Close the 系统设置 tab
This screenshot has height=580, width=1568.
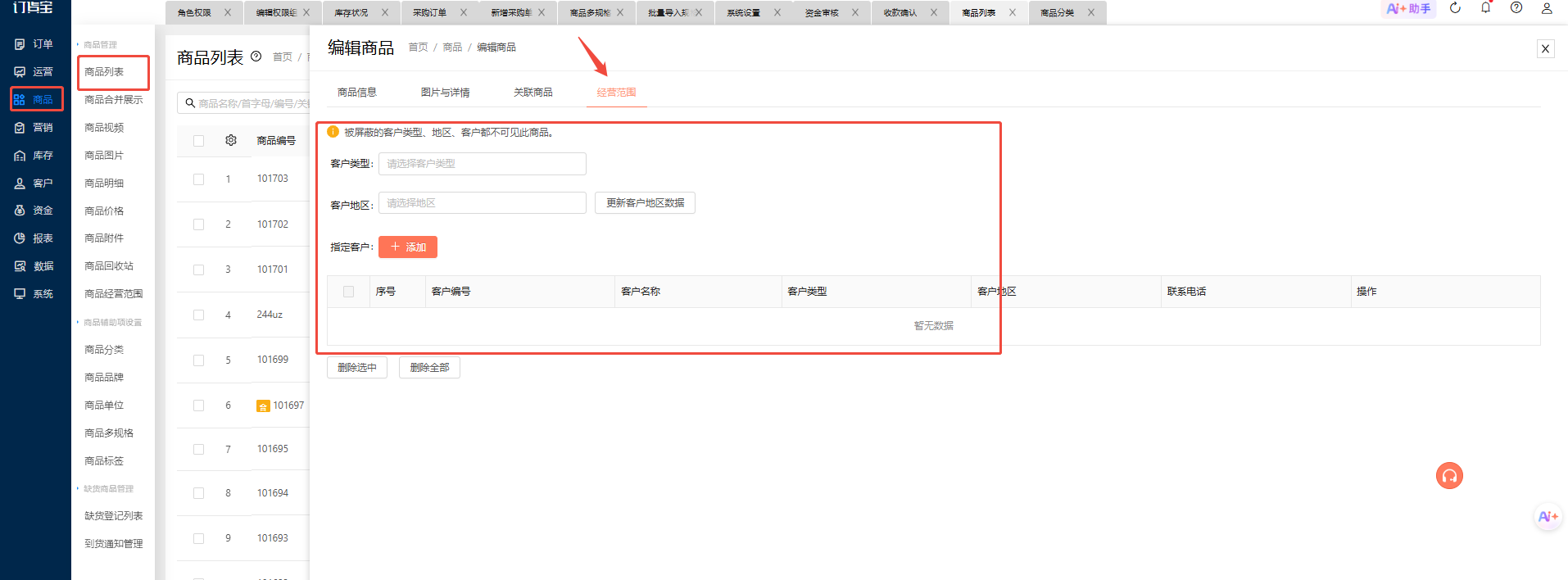[777, 12]
